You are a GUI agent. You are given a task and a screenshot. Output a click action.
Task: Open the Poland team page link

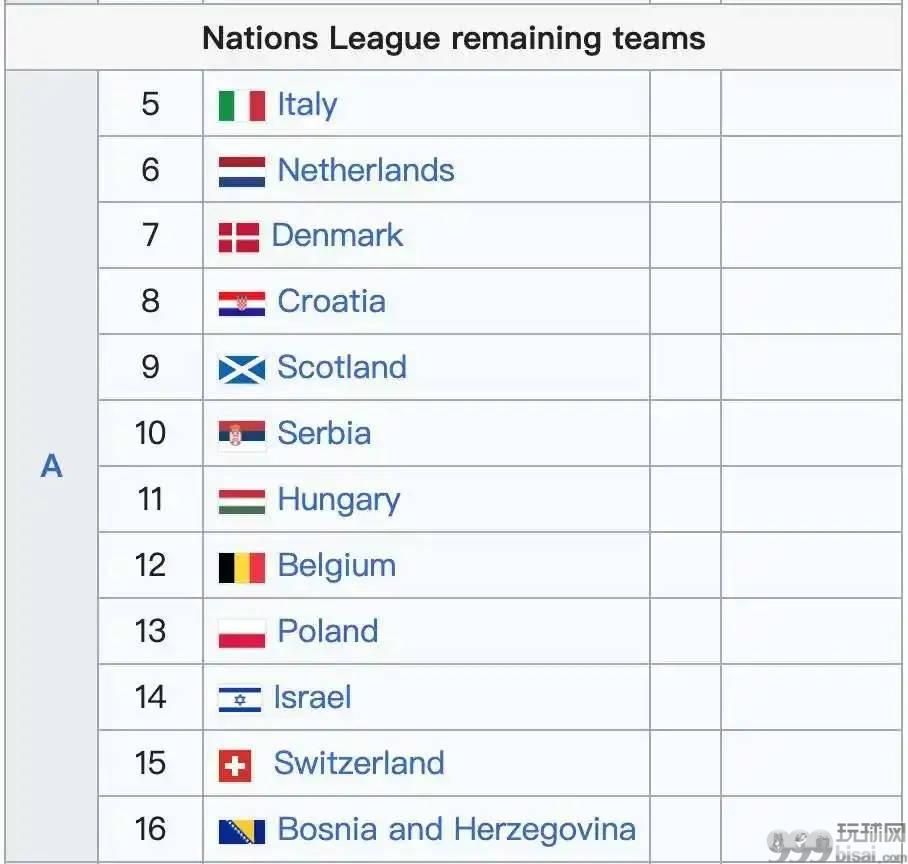[x=327, y=631]
